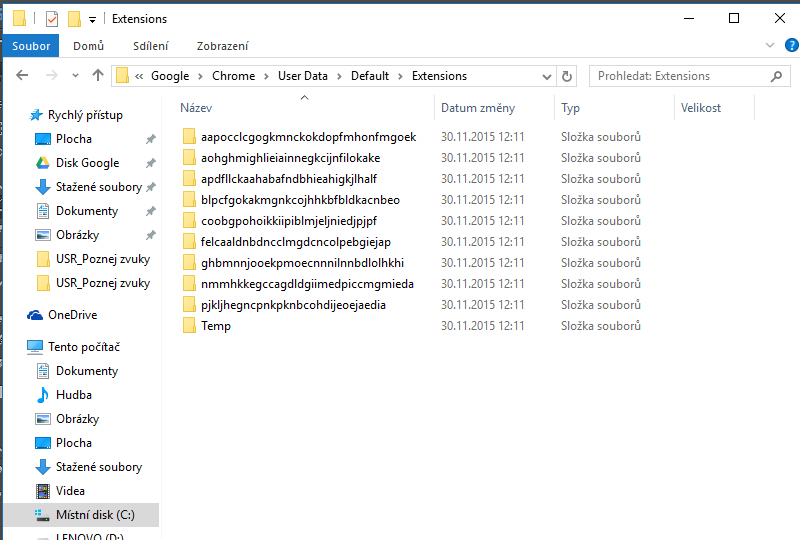Open the Quick Access Toolbar customize dropdown
Screen dimensions: 800x540
click(93, 19)
